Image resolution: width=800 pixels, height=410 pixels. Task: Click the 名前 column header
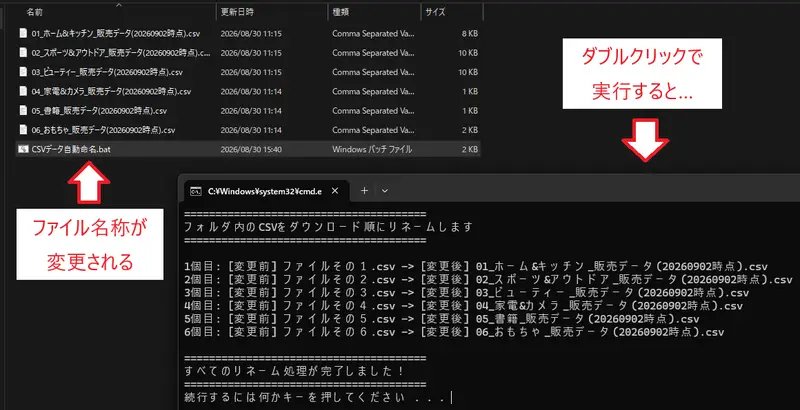(35, 12)
